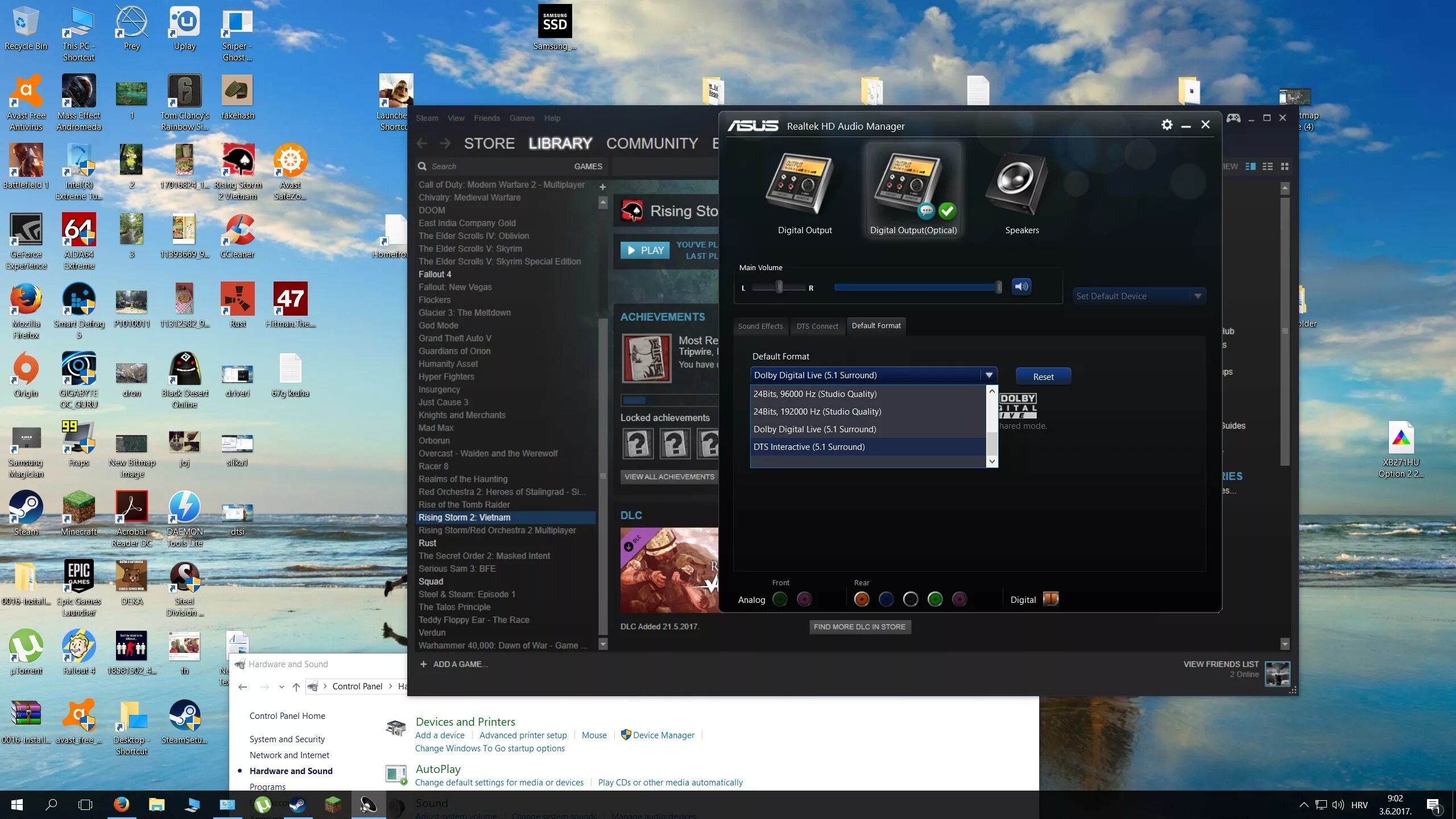This screenshot has height=819, width=1456.
Task: Click the Reset button
Action: pyautogui.click(x=1043, y=377)
